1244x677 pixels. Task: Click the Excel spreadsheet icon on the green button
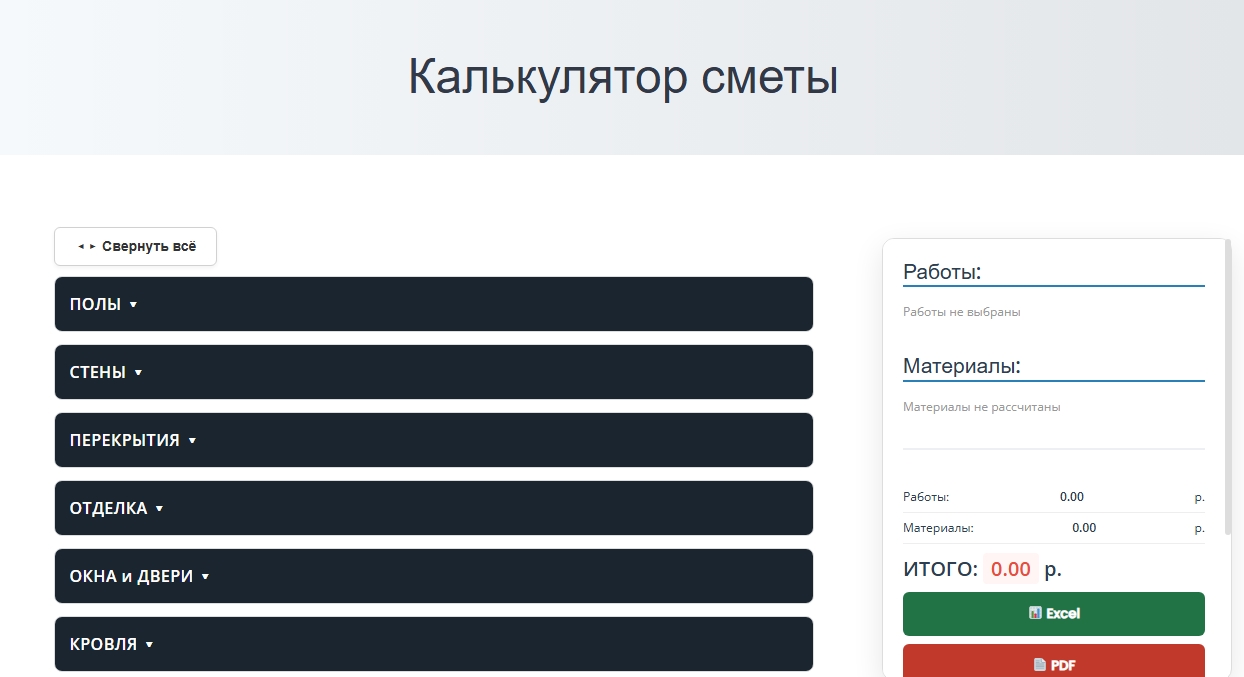1034,613
